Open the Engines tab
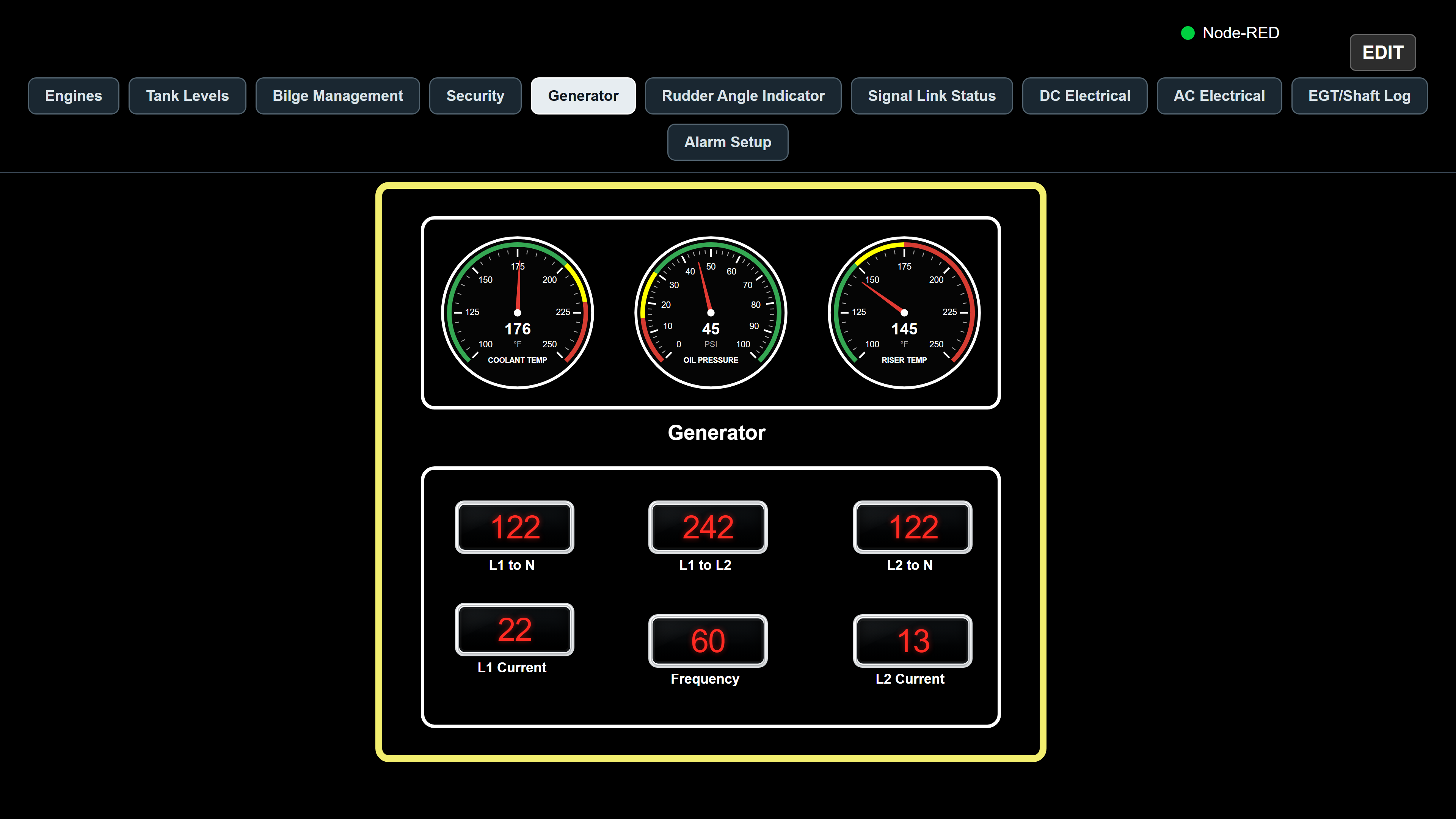This screenshot has height=819, width=1456. click(x=74, y=96)
